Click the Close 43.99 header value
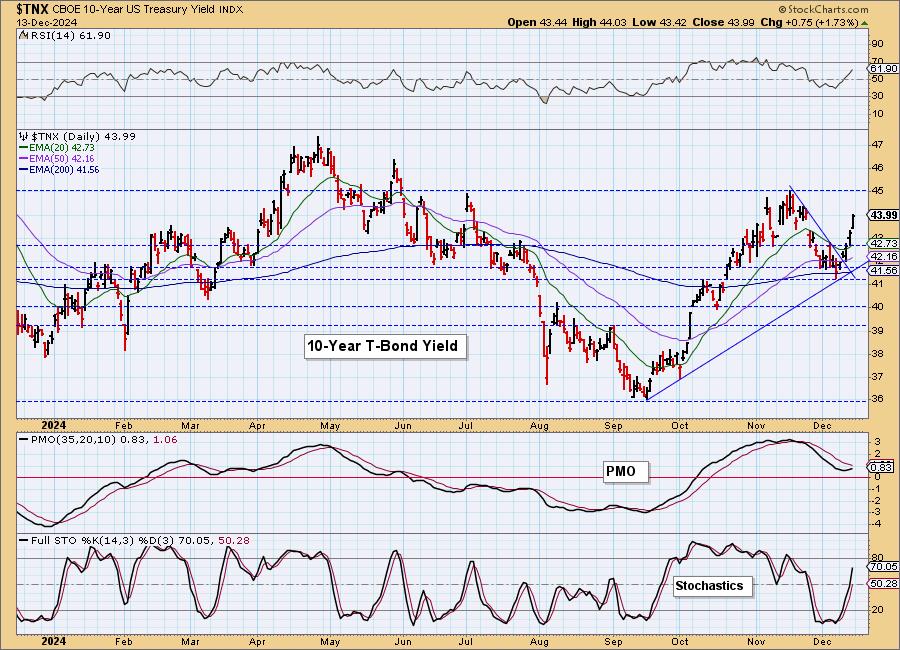Screen dimensions: 900x650 point(723,22)
